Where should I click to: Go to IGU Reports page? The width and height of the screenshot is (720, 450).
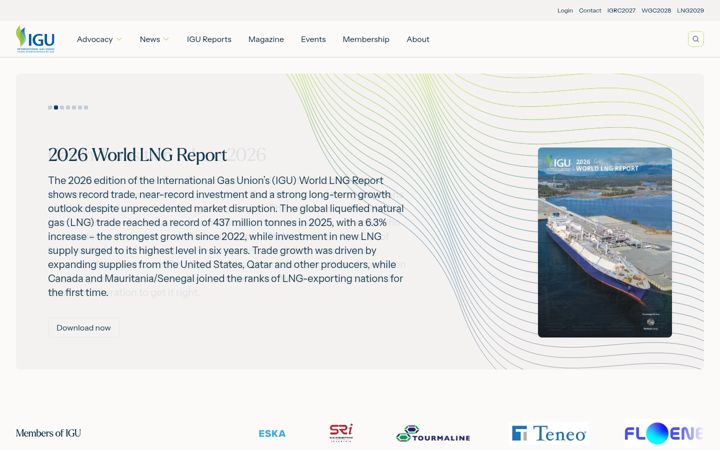click(209, 39)
